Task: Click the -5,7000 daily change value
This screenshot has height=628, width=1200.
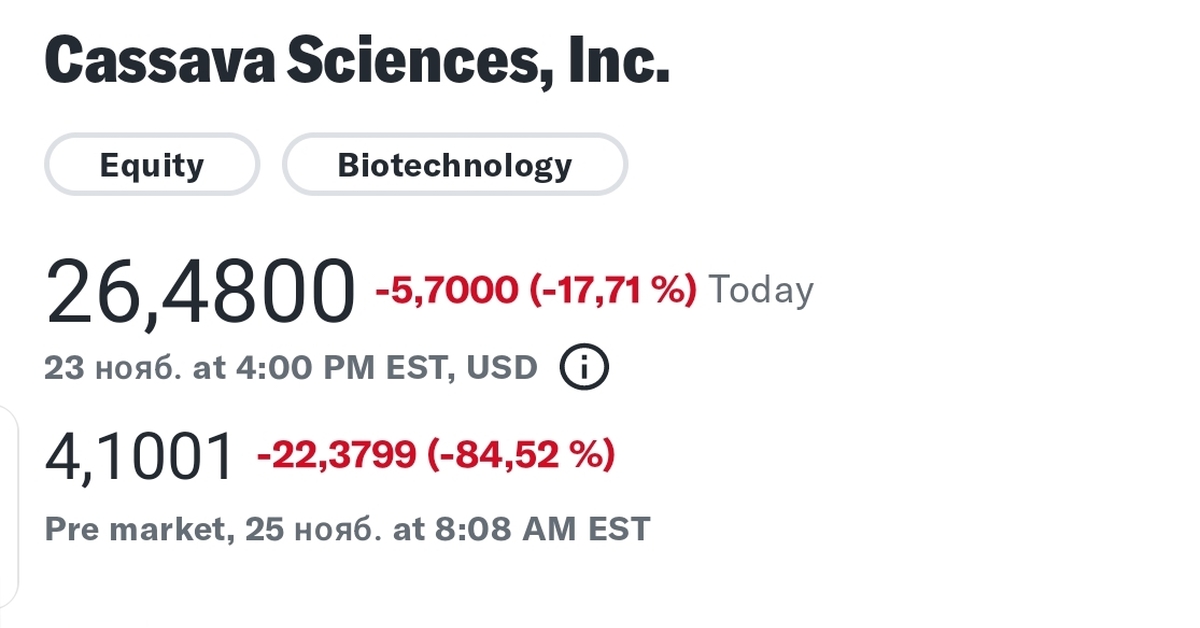Action: point(446,290)
